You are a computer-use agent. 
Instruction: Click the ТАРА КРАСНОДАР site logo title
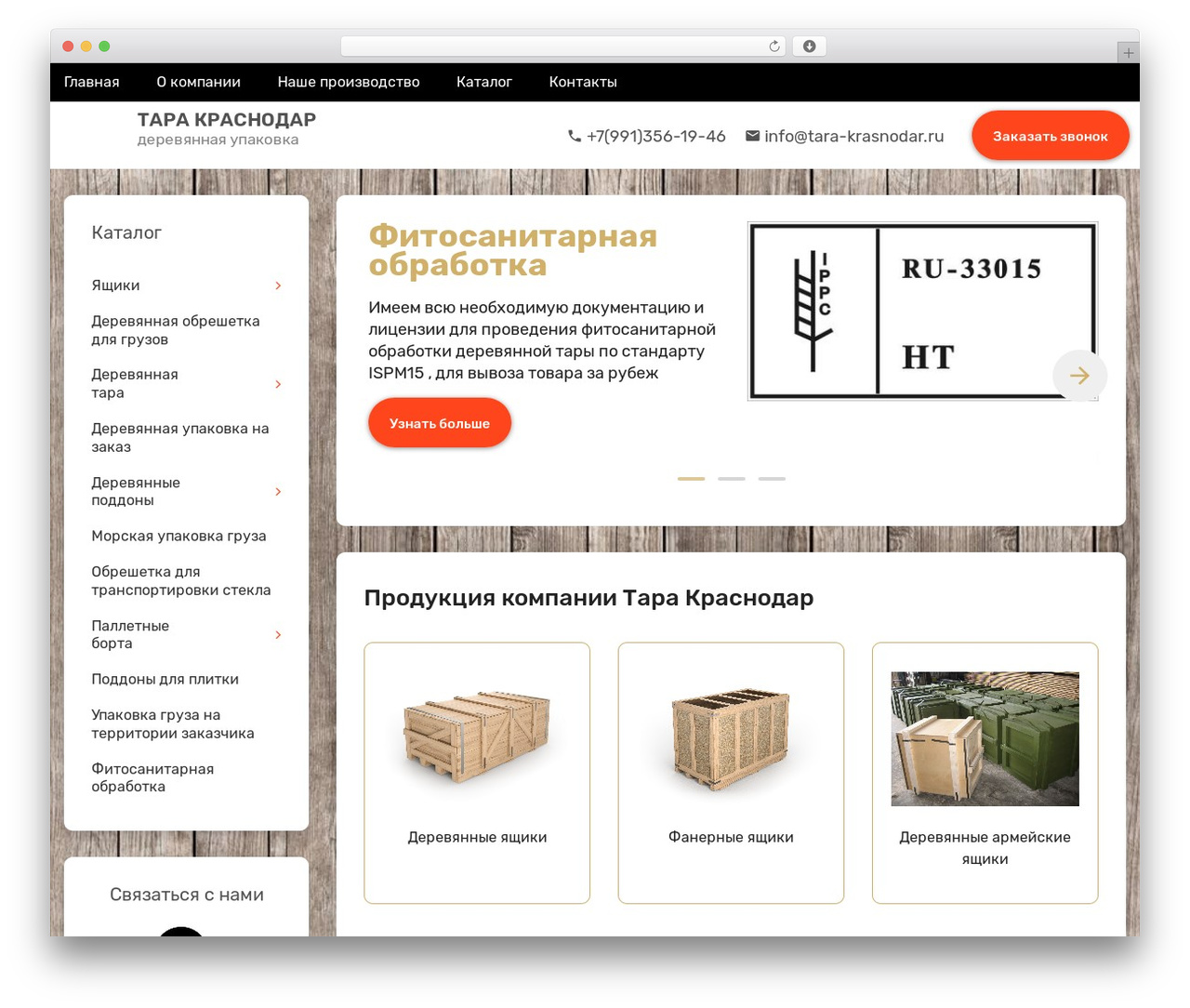[x=227, y=119]
